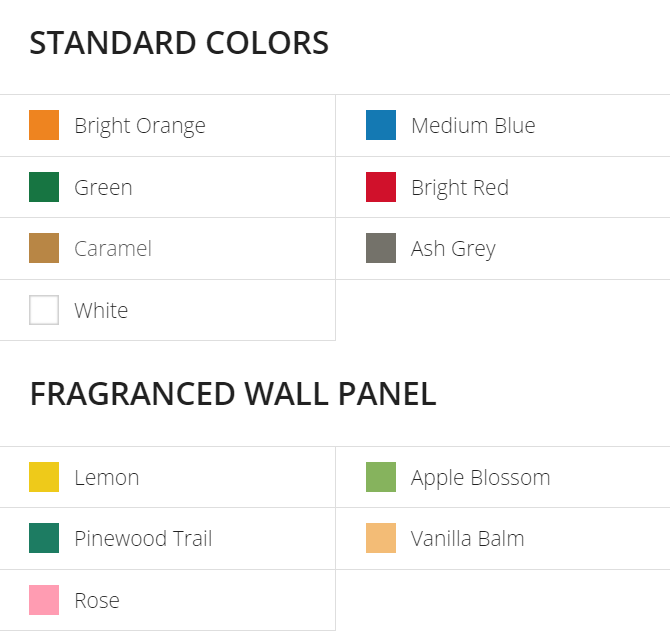Click the Apple Blossom green swatch
Image resolution: width=670 pixels, height=639 pixels.
click(x=381, y=477)
